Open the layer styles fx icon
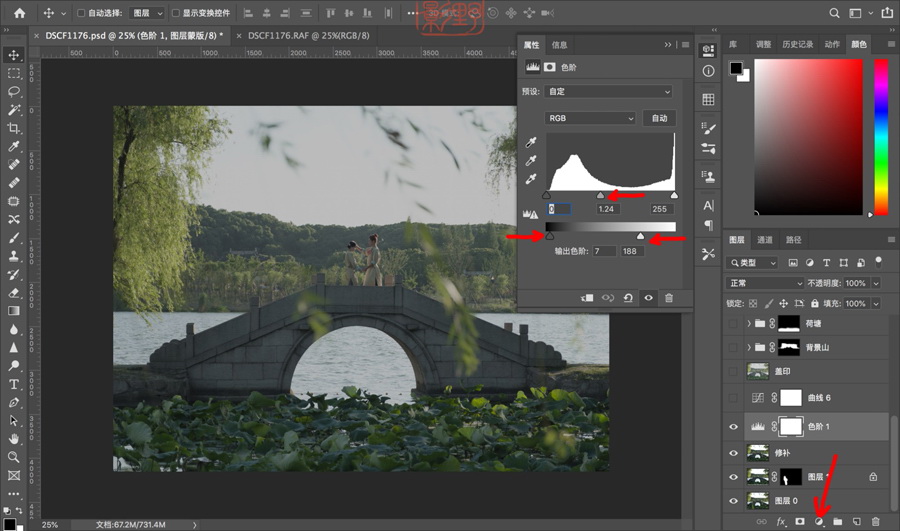The height and width of the screenshot is (531, 900). 781,521
